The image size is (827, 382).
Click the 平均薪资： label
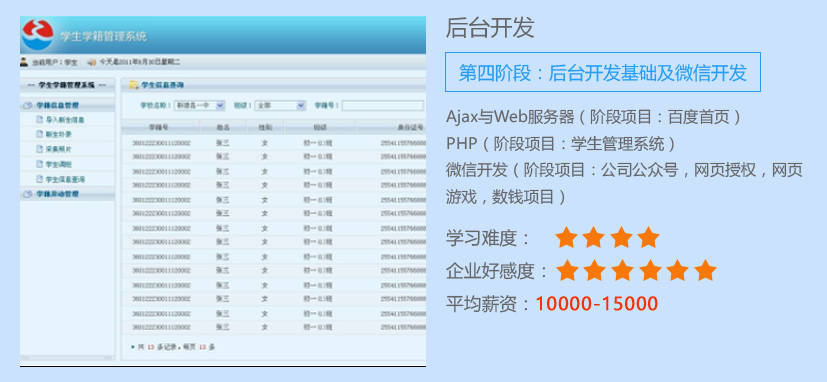[x=488, y=304]
